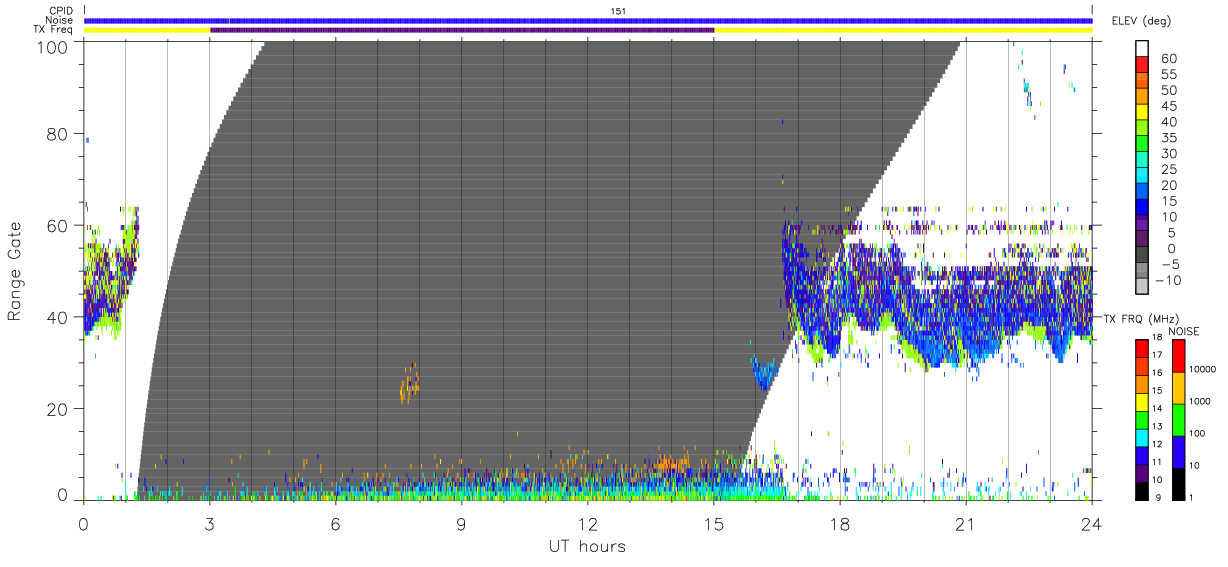This screenshot has width=1228, height=567.
Task: Pick the green swatch in the NOISE colorbar
Action: click(x=1178, y=420)
